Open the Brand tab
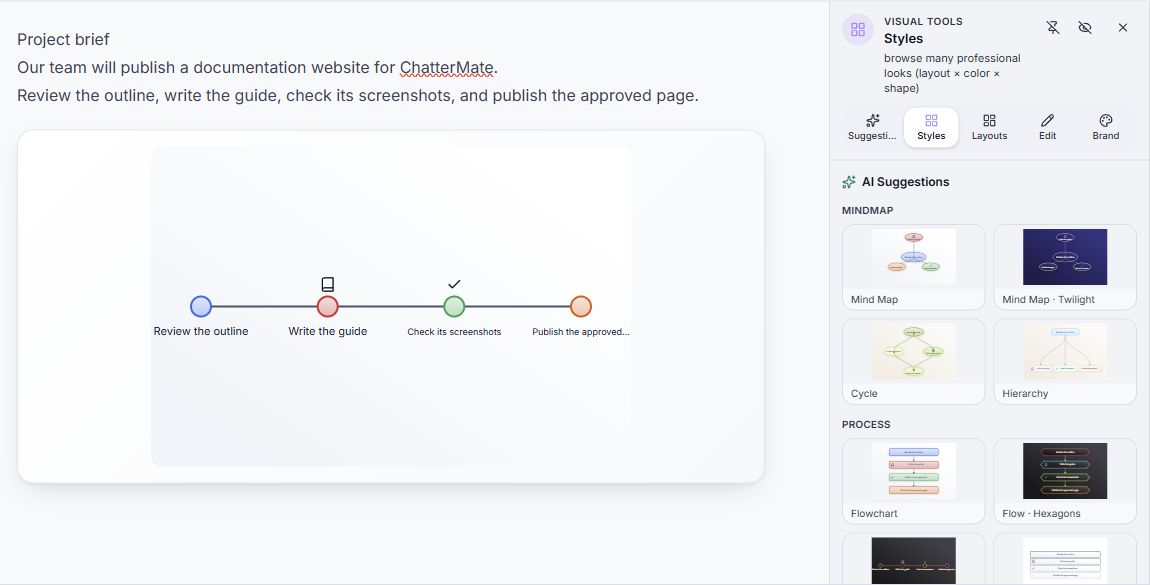The image size is (1150, 585). point(1105,128)
